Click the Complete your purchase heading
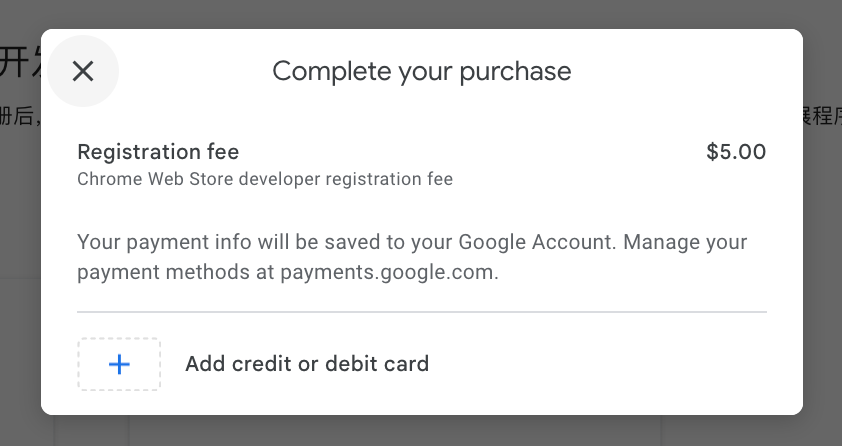 point(422,71)
